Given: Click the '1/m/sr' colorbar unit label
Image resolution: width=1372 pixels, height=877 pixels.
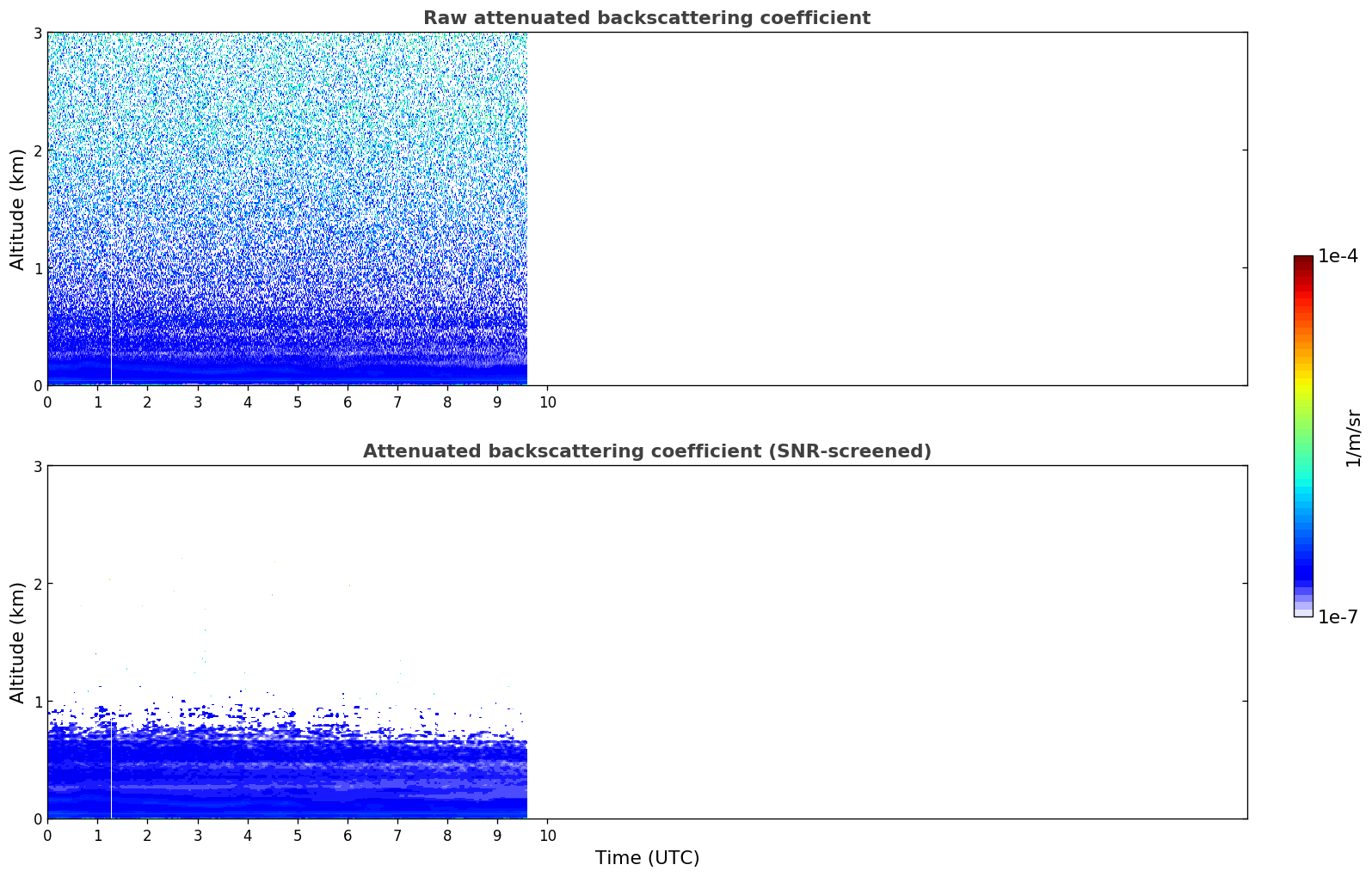Looking at the screenshot, I should [1353, 437].
